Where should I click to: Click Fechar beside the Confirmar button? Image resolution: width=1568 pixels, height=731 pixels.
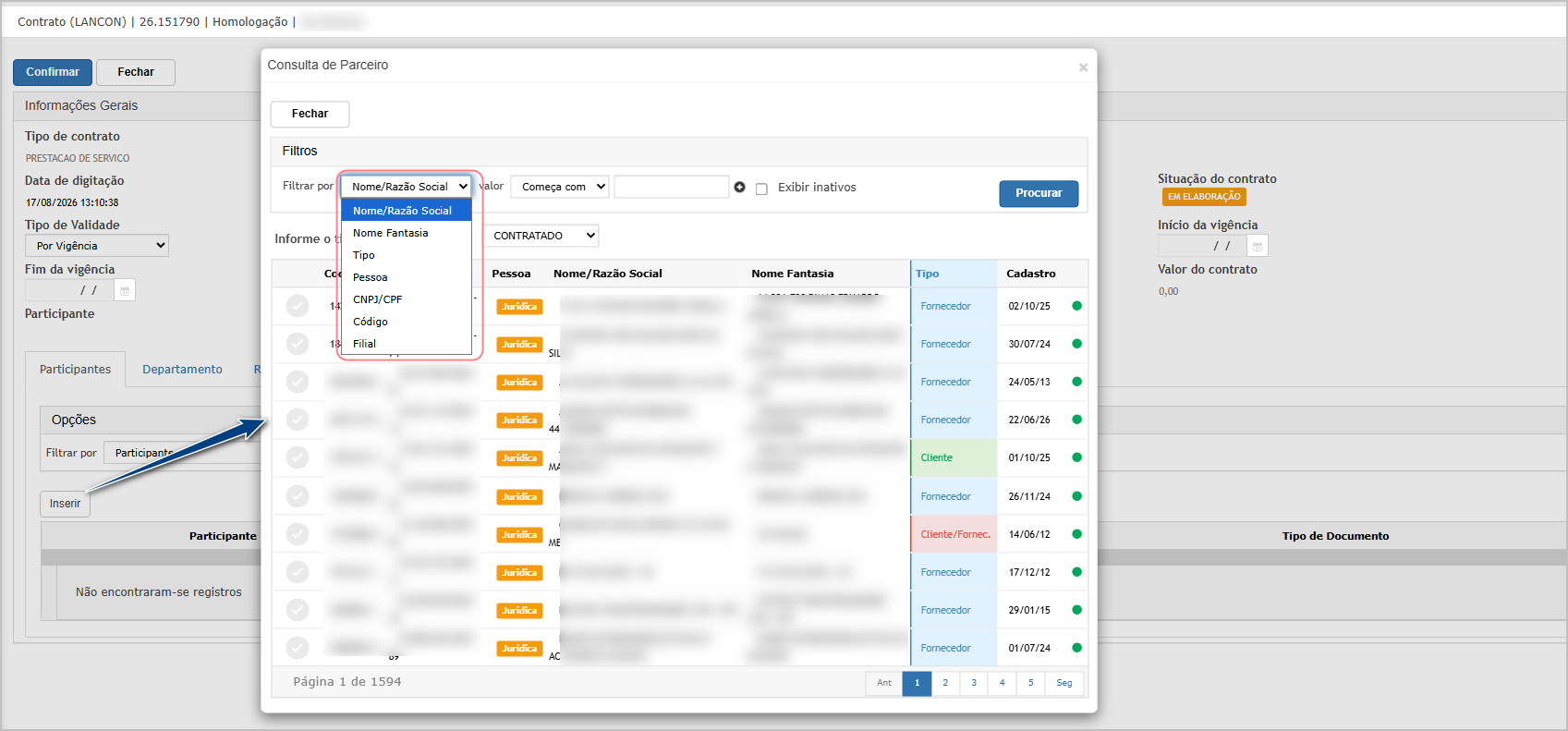(136, 72)
